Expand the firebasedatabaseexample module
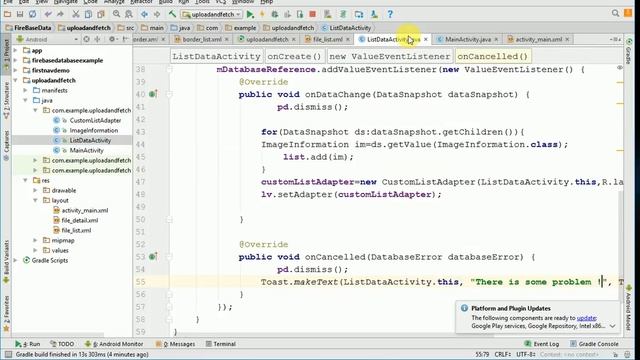This screenshot has width=640, height=360. point(16,60)
